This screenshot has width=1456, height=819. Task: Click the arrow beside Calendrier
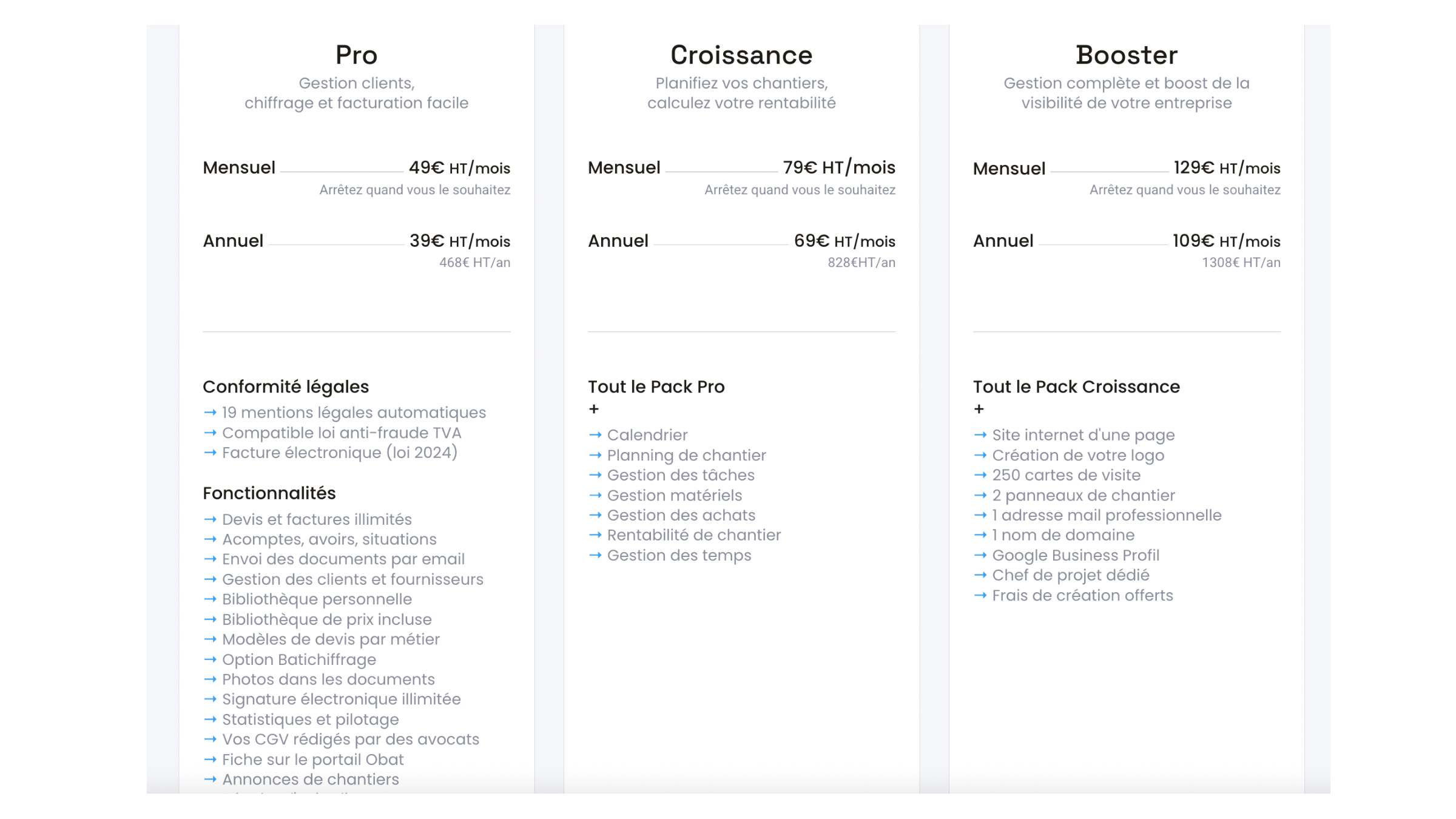(x=595, y=435)
